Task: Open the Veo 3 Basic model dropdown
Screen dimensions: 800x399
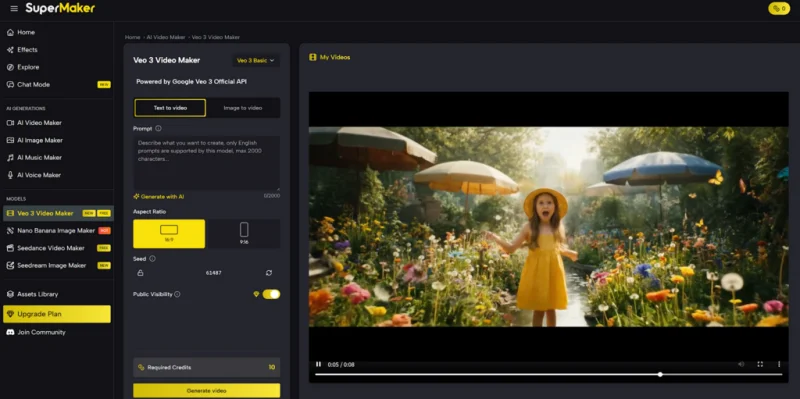Action: pos(256,60)
